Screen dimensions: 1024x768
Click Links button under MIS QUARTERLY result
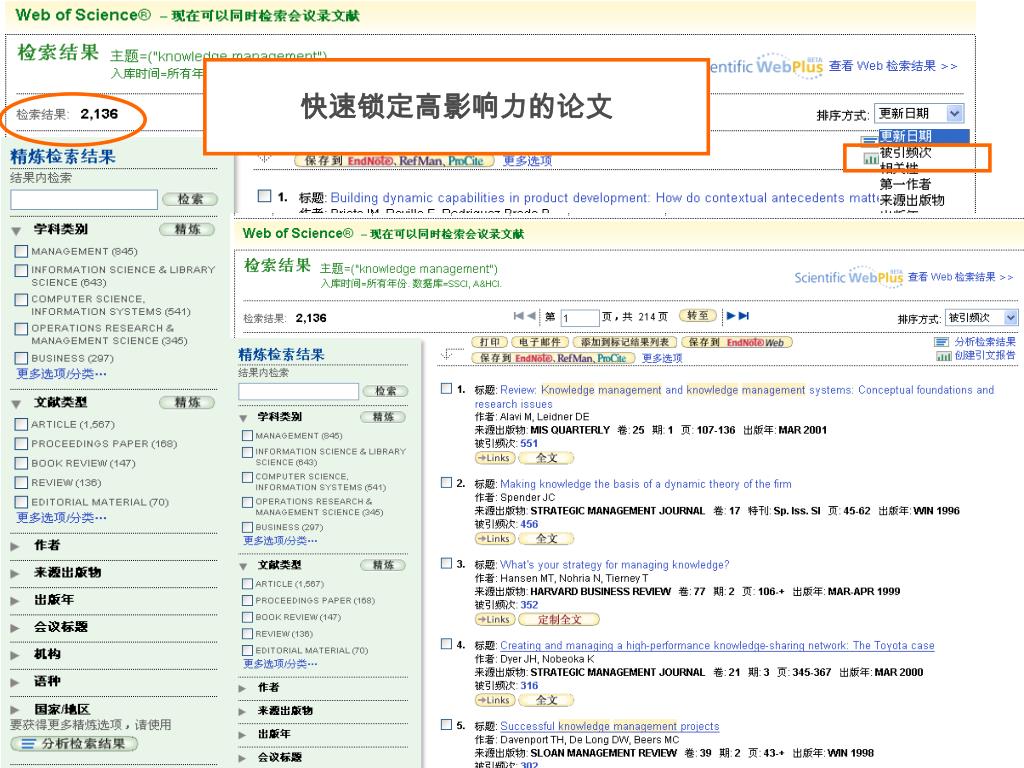[x=495, y=458]
